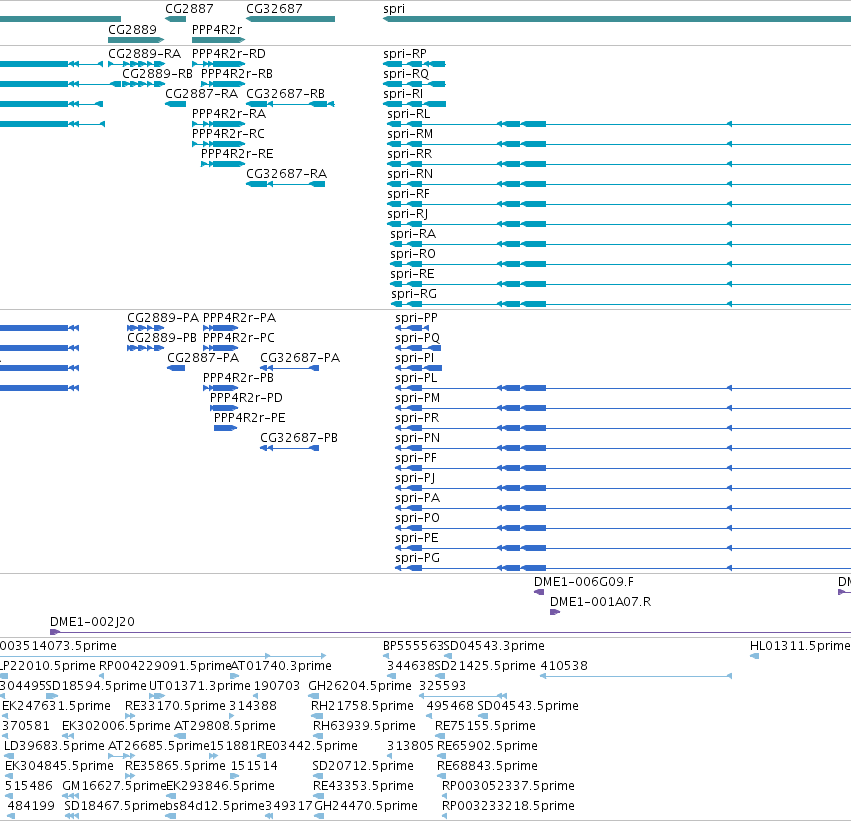Image resolution: width=851 pixels, height=821 pixels.
Task: Click EST RH63939.5prime
Action: (364, 727)
